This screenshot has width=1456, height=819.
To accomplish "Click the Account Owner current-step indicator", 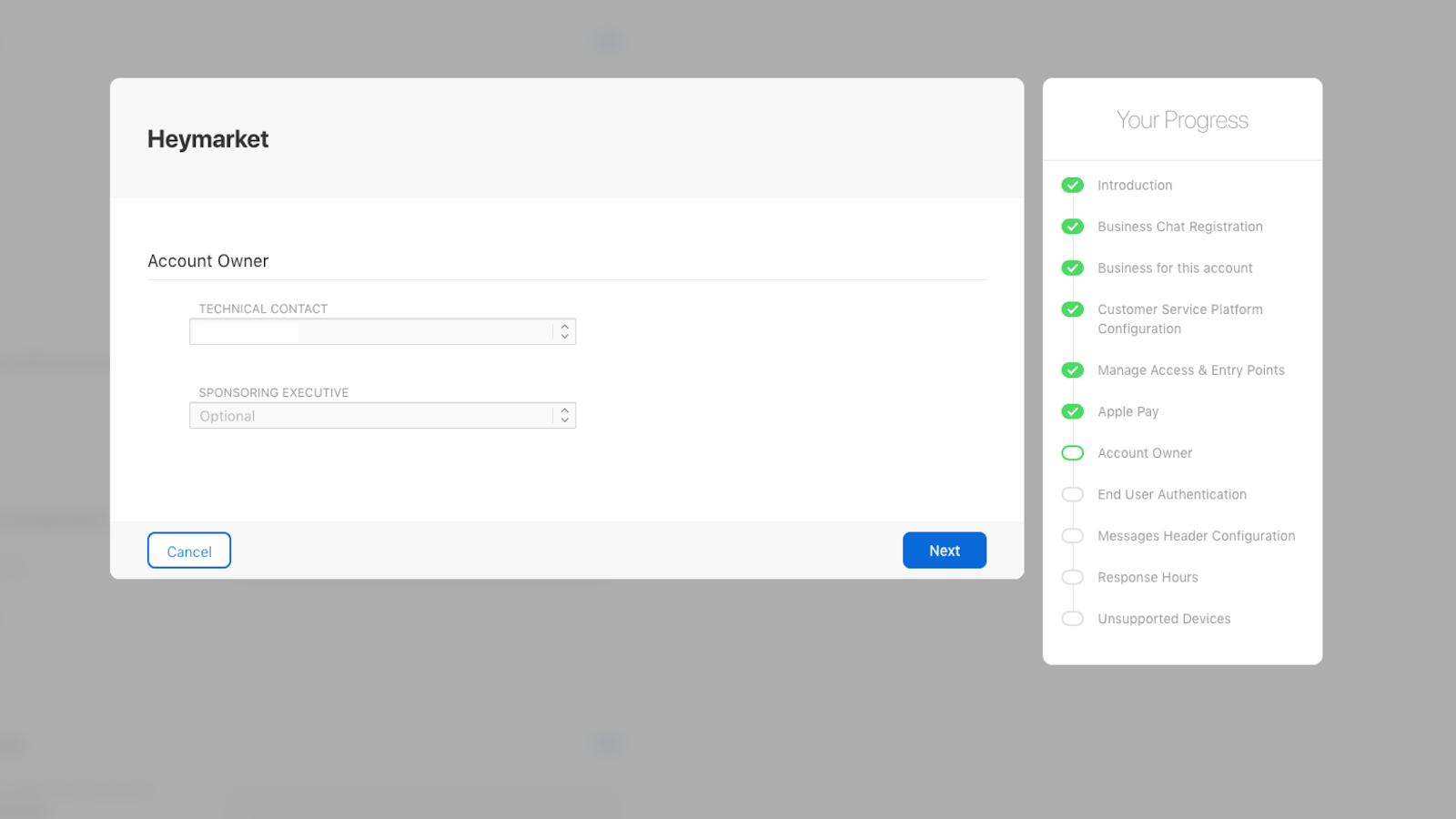I will coord(1073,453).
